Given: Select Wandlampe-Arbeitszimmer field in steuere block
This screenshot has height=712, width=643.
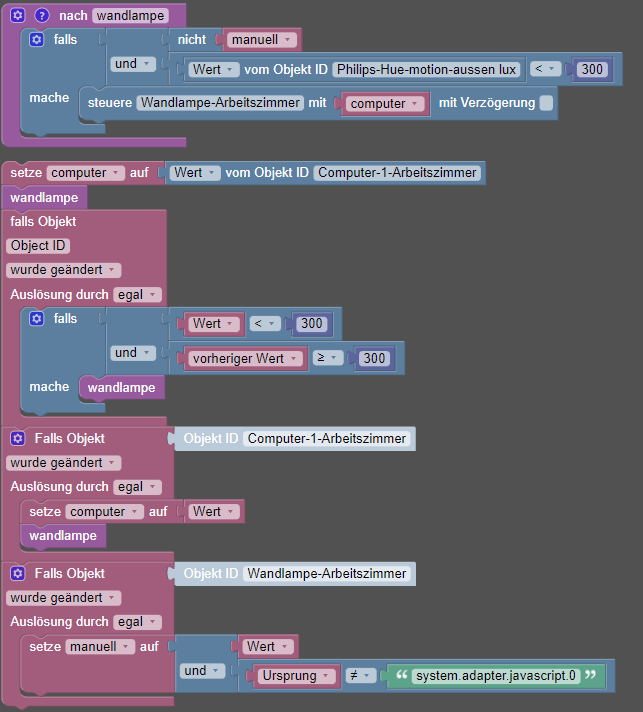Looking at the screenshot, I should pyautogui.click(x=220, y=103).
